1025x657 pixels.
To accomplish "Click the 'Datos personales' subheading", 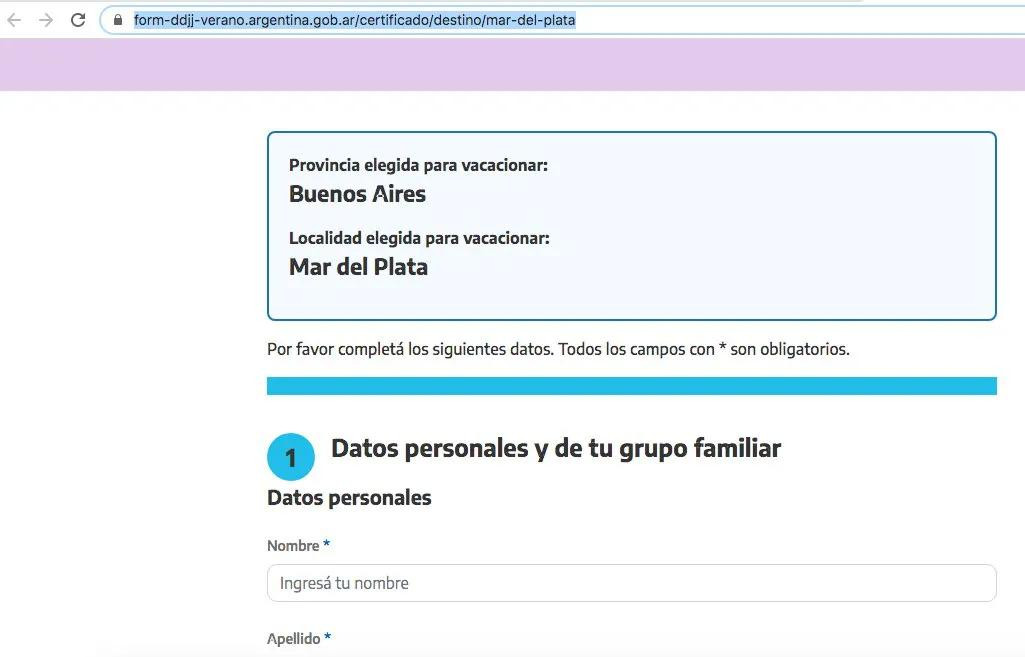I will [x=349, y=498].
